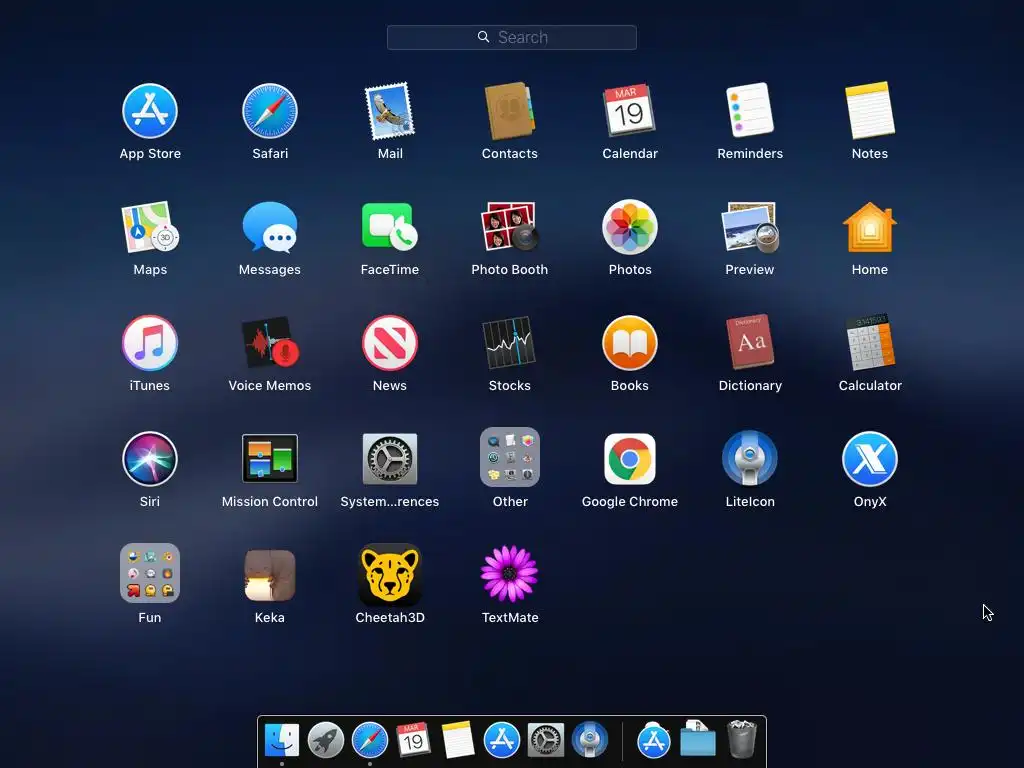The image size is (1024, 768).
Task: Open the Maps app
Action: [150, 227]
